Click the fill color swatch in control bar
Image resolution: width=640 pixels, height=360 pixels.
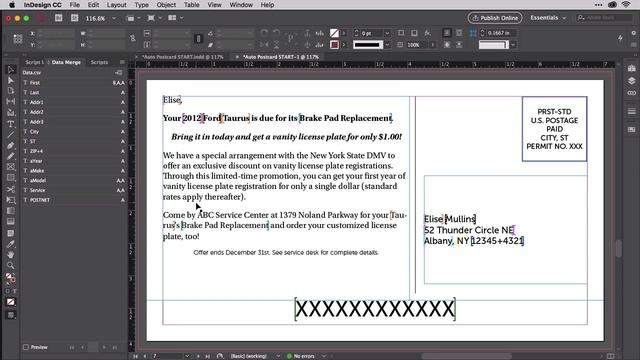click(334, 33)
